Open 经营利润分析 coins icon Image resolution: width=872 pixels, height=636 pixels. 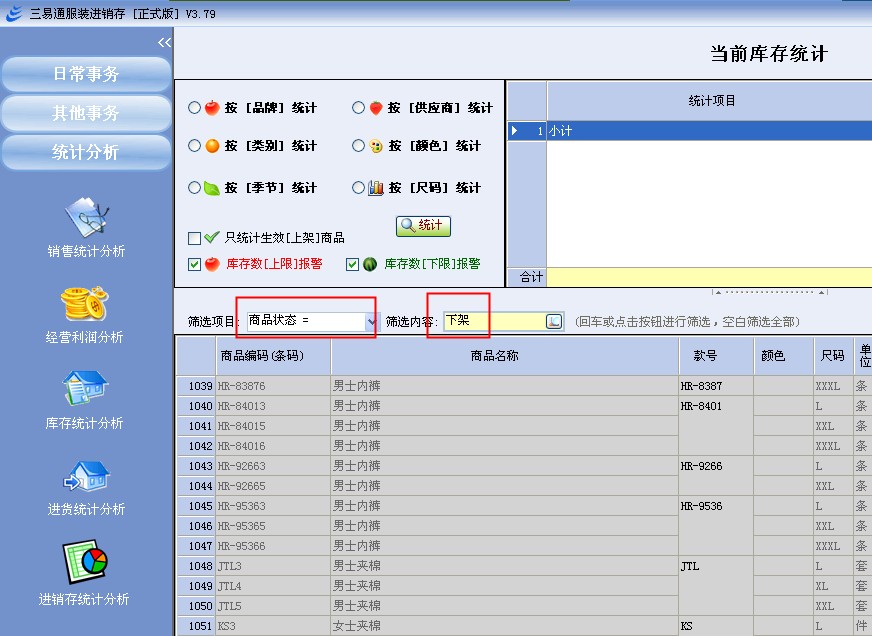(x=85, y=304)
